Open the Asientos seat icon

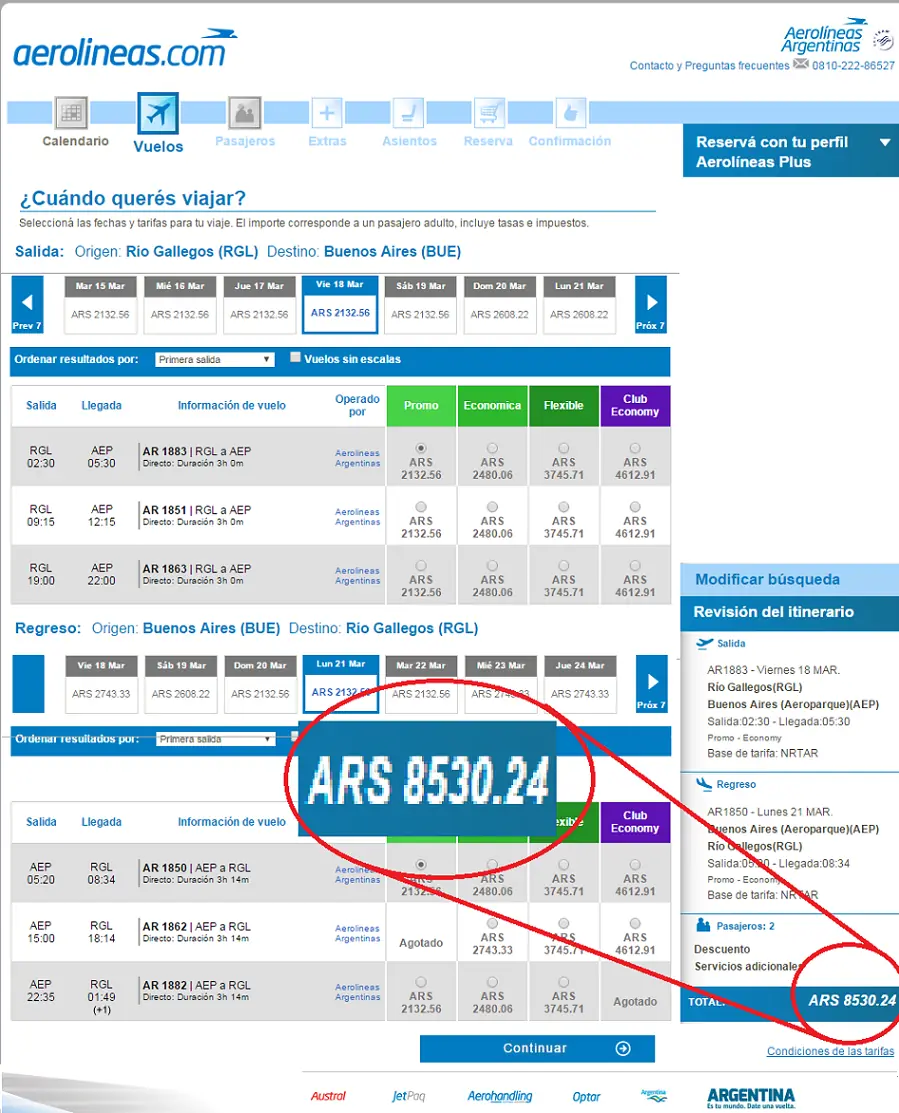click(408, 113)
